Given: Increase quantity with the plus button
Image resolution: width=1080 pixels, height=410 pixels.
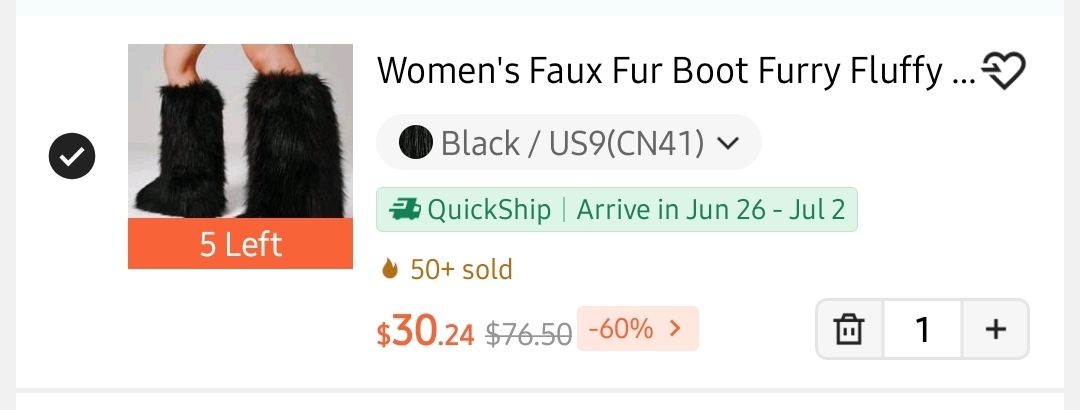Looking at the screenshot, I should tap(995, 329).
